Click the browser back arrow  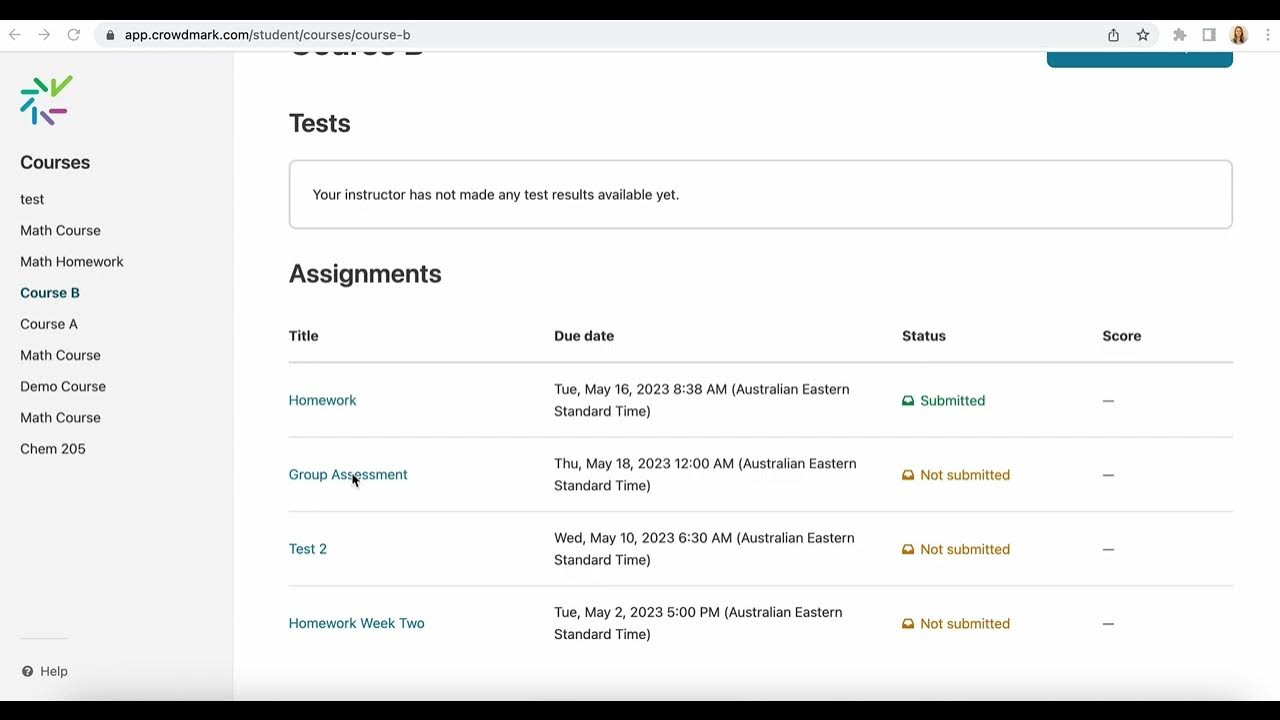[x=15, y=35]
